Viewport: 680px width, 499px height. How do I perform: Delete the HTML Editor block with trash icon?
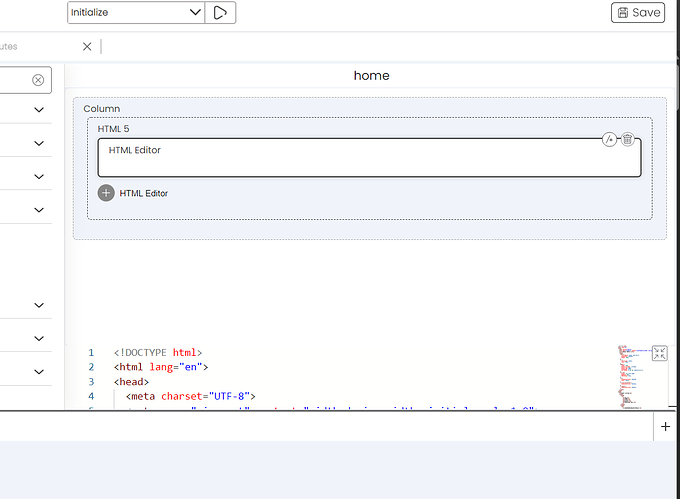[627, 140]
